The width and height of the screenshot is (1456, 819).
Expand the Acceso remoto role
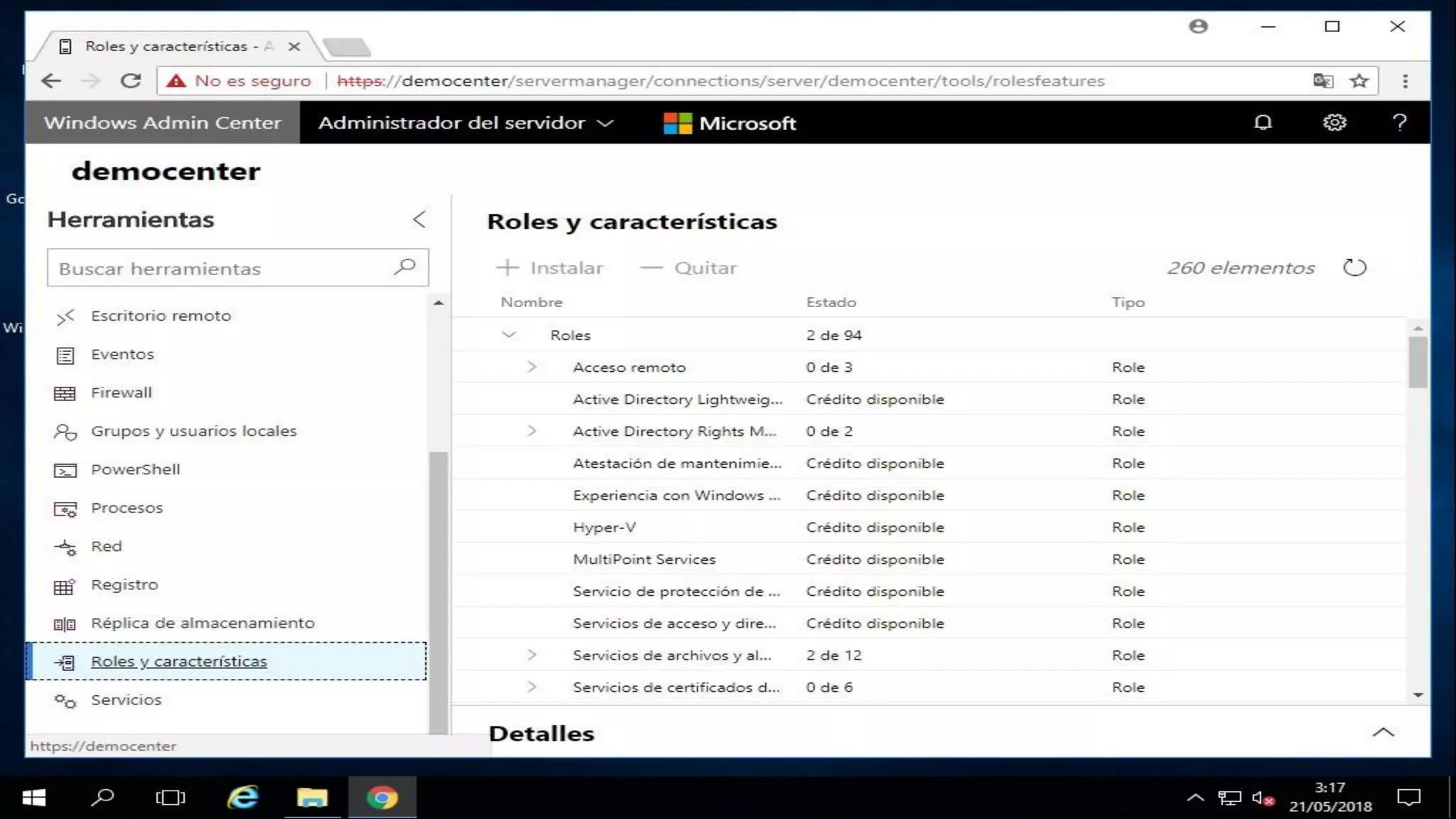tap(531, 367)
